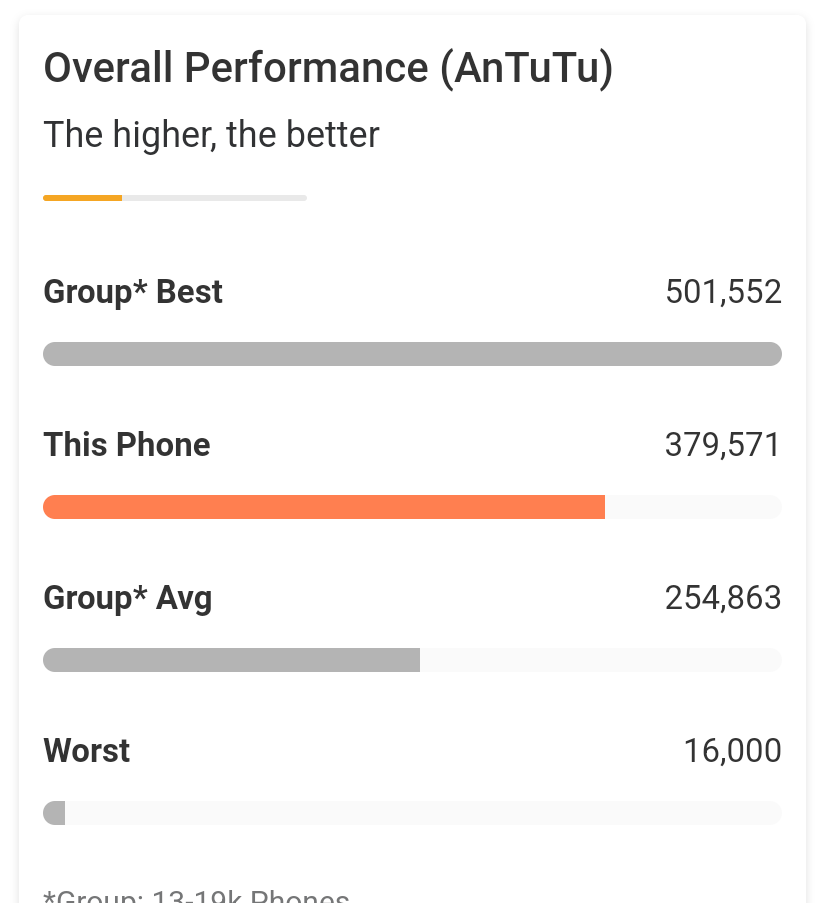The image size is (817, 903).
Task: Click the 254,863 average score value
Action: pos(723,598)
